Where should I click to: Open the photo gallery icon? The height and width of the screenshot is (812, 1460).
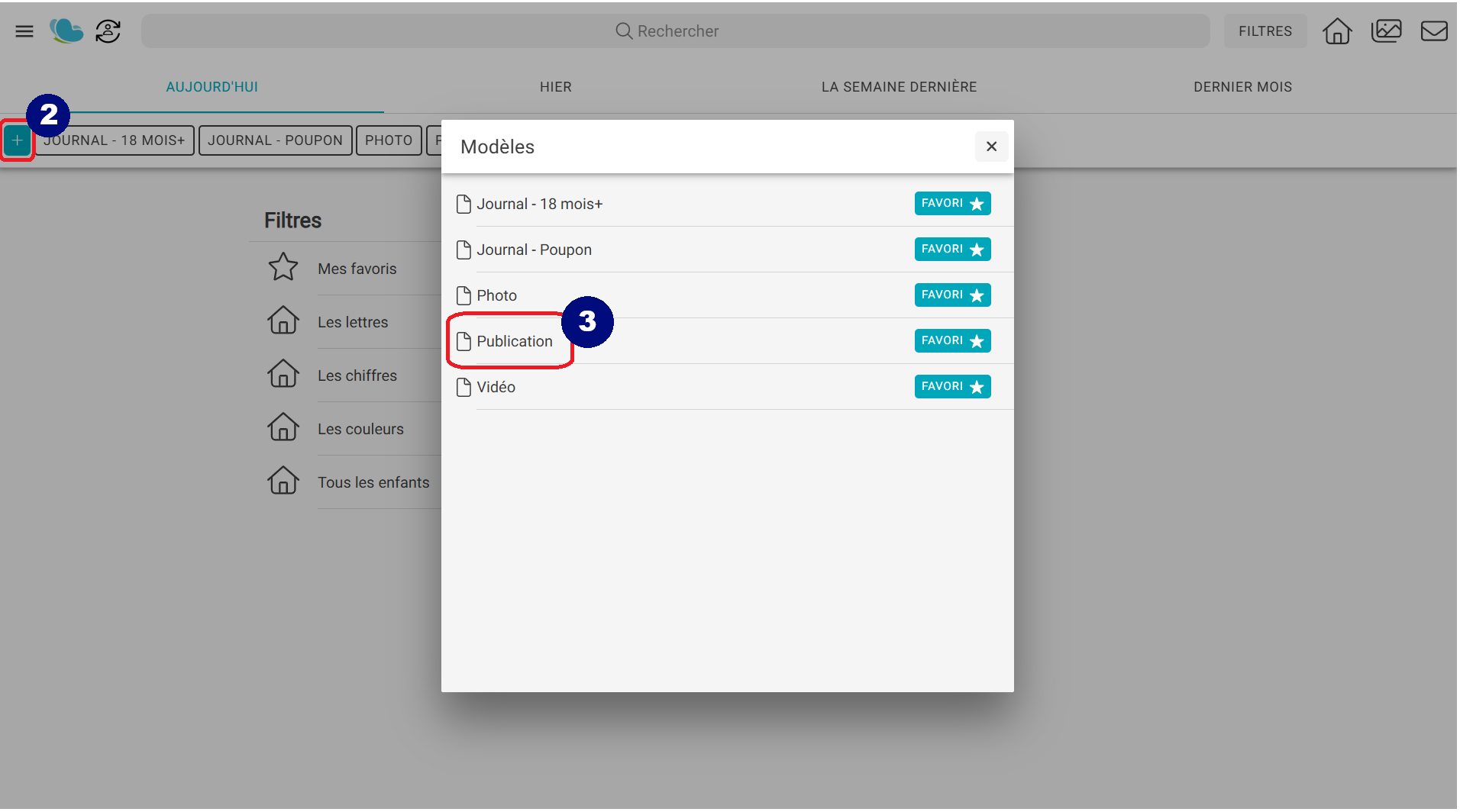point(1386,31)
